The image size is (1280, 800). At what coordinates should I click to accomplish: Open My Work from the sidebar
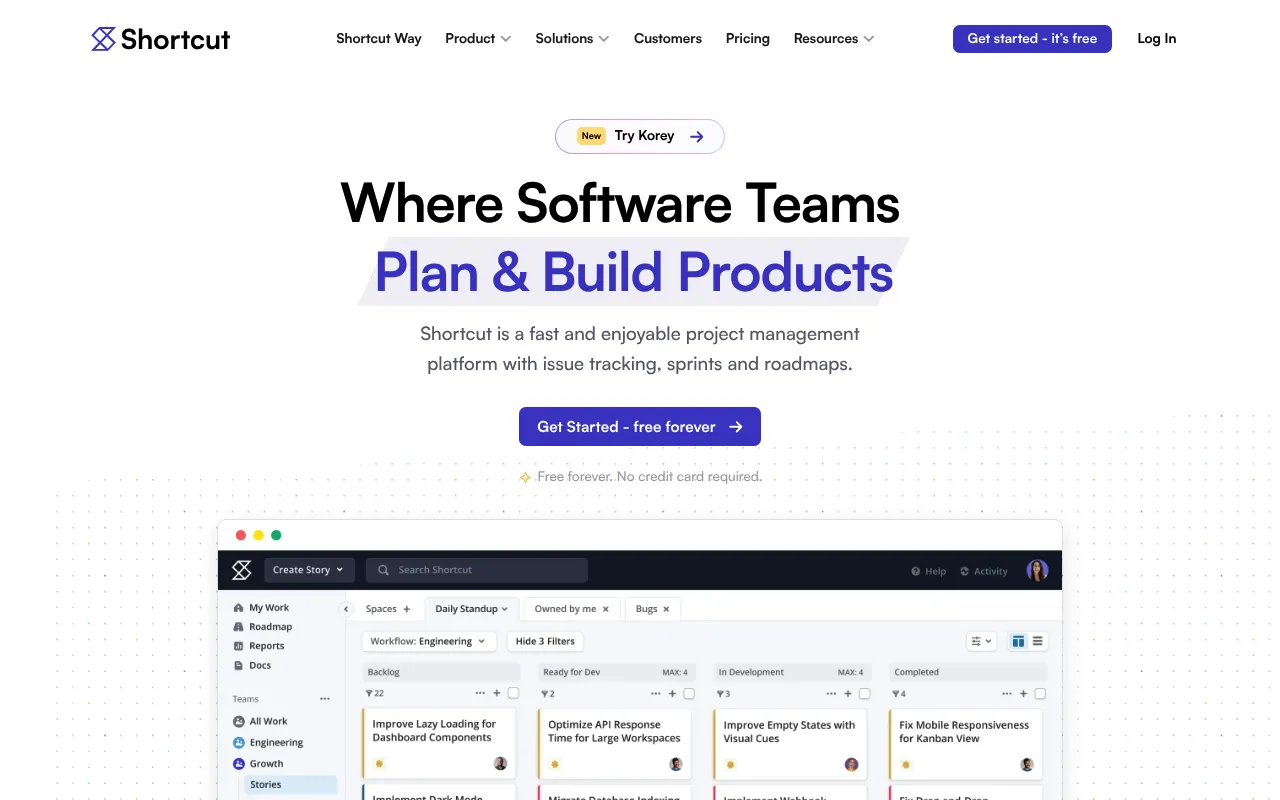261,607
